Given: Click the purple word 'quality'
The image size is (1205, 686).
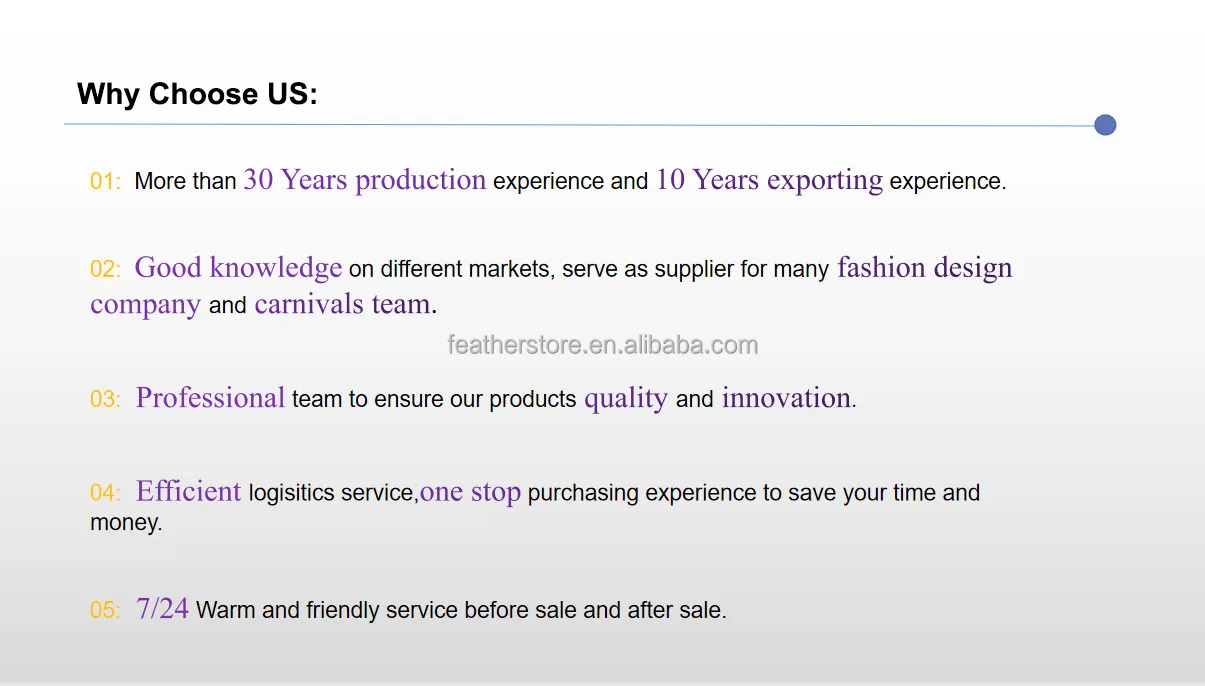Looking at the screenshot, I should [626, 399].
